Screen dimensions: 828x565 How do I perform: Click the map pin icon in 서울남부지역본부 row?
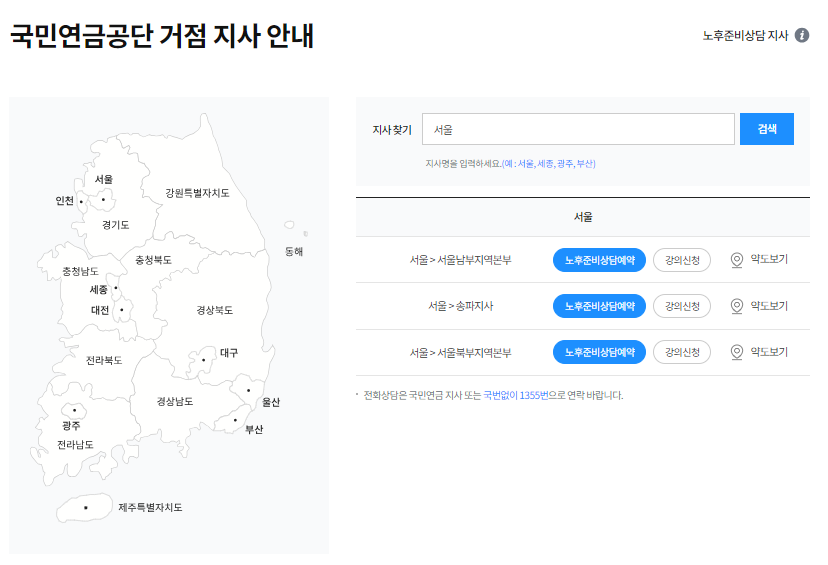737,260
